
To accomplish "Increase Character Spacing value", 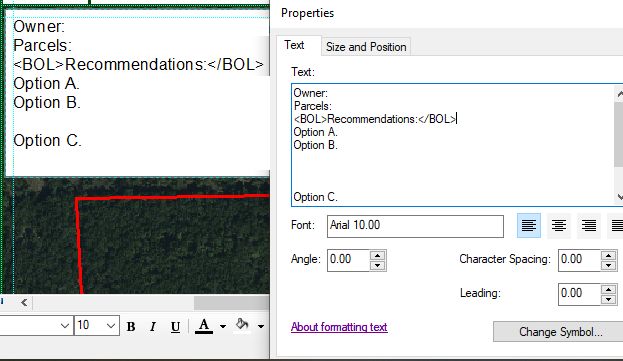I will coord(608,255).
